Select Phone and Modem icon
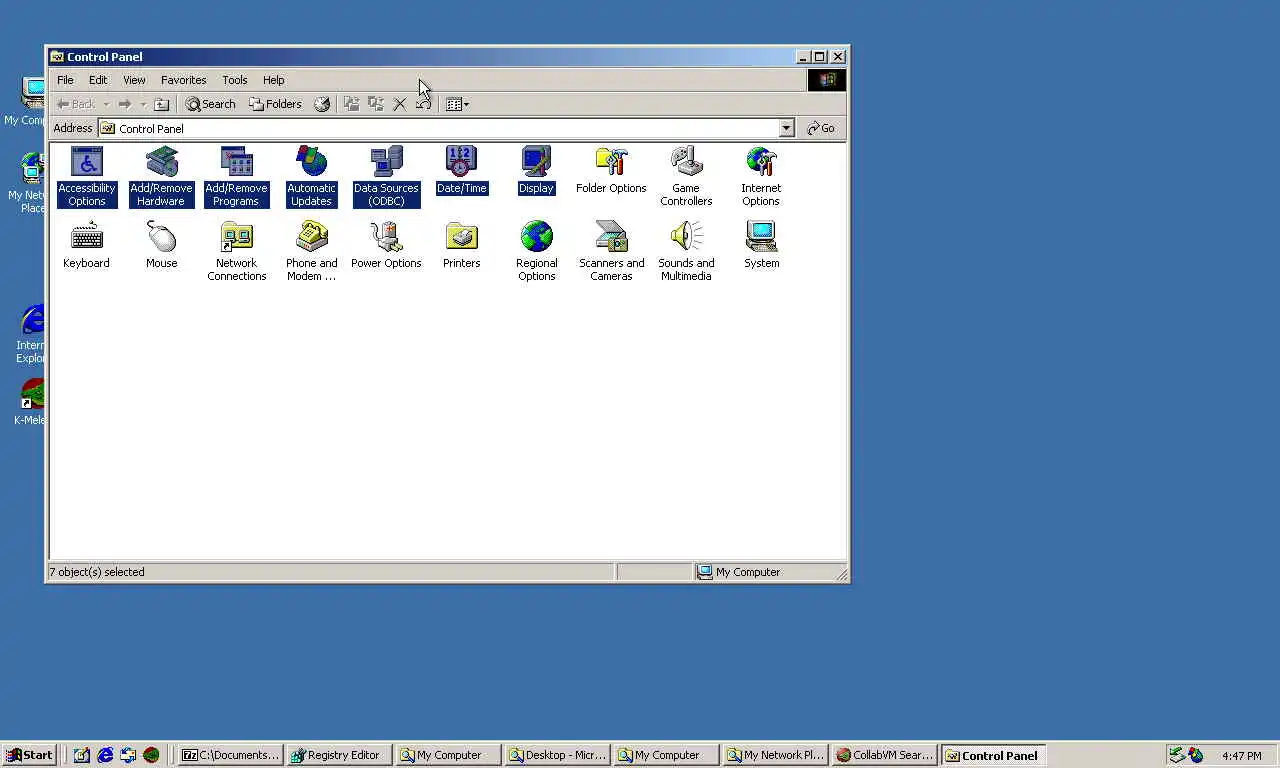Screen dimensions: 1280x768 click(311, 252)
